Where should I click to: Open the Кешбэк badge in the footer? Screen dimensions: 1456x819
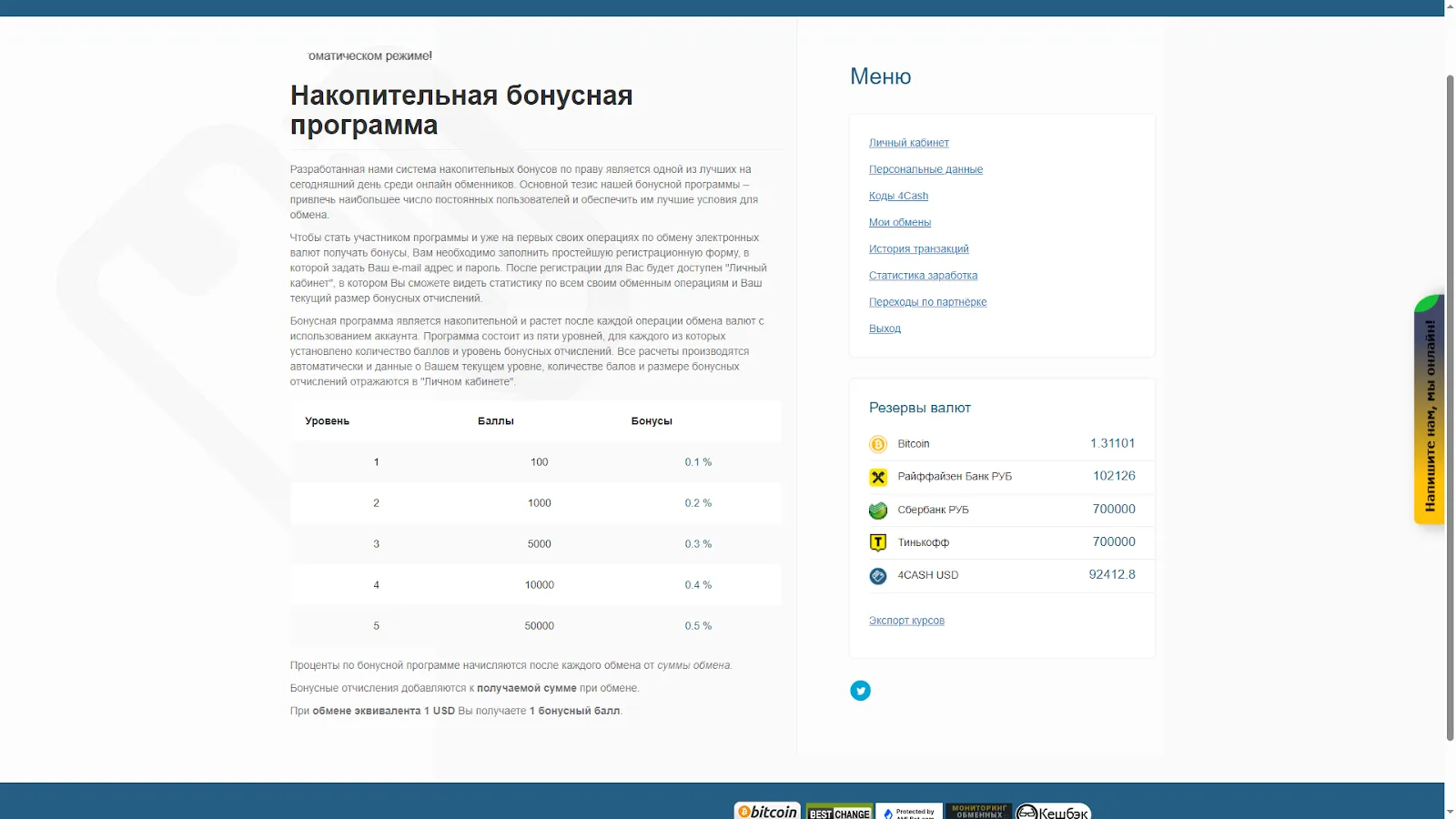1053,811
